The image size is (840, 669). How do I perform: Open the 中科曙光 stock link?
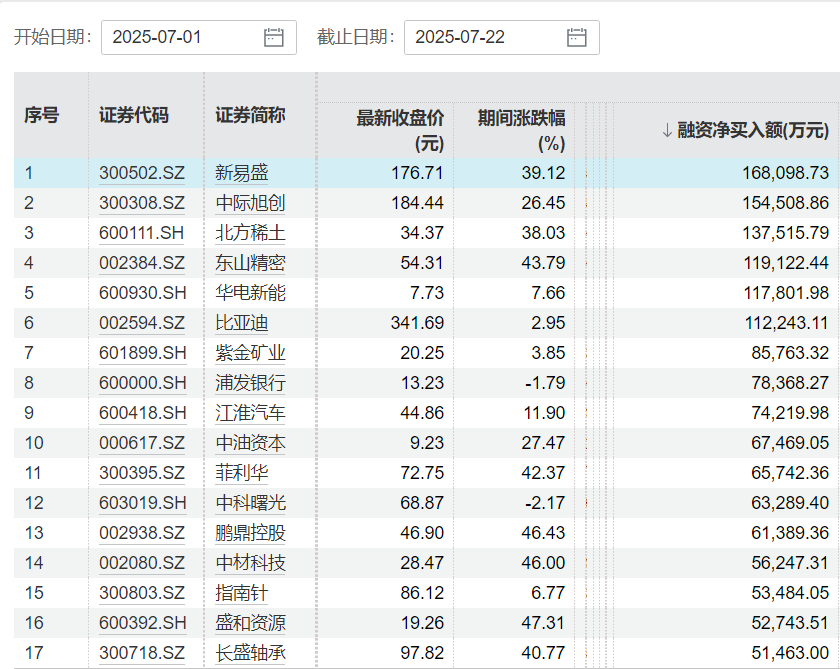click(x=250, y=503)
